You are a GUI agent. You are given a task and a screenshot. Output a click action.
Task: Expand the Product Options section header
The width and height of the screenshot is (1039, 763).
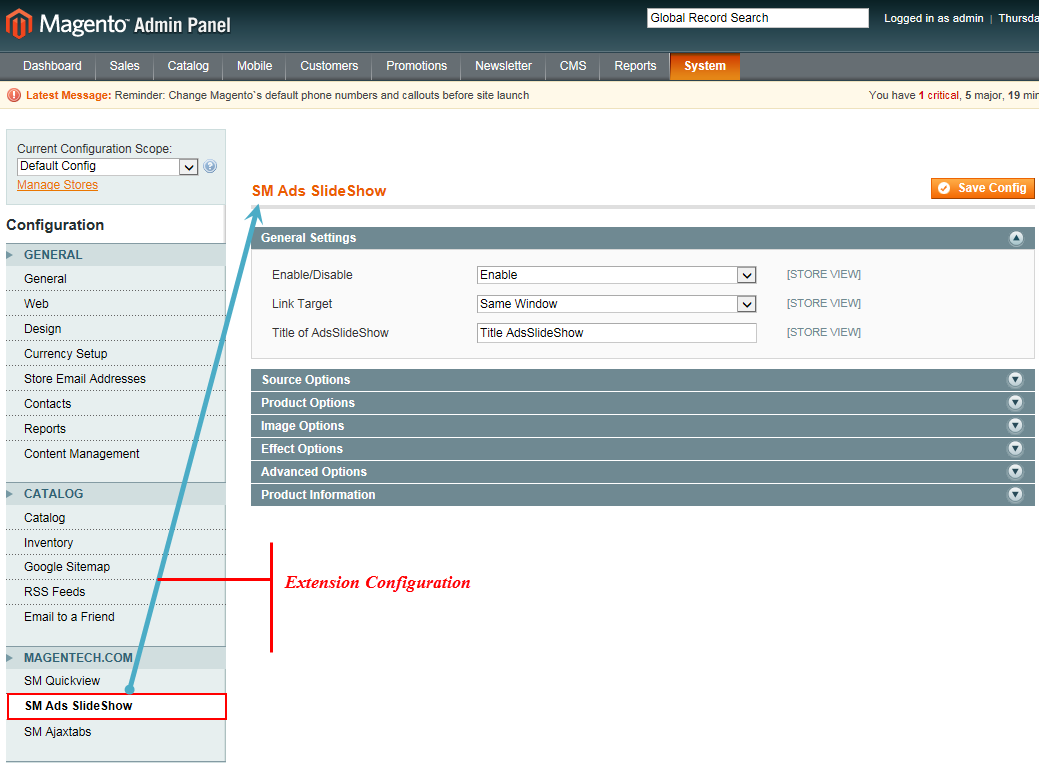coord(642,403)
